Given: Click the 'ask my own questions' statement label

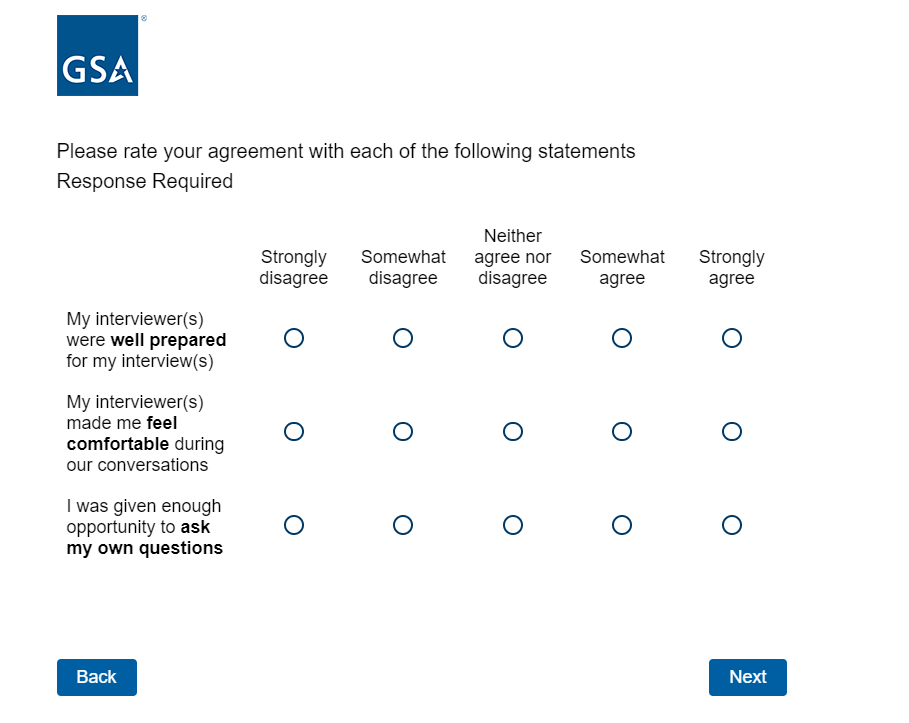Looking at the screenshot, I should coord(144,527).
